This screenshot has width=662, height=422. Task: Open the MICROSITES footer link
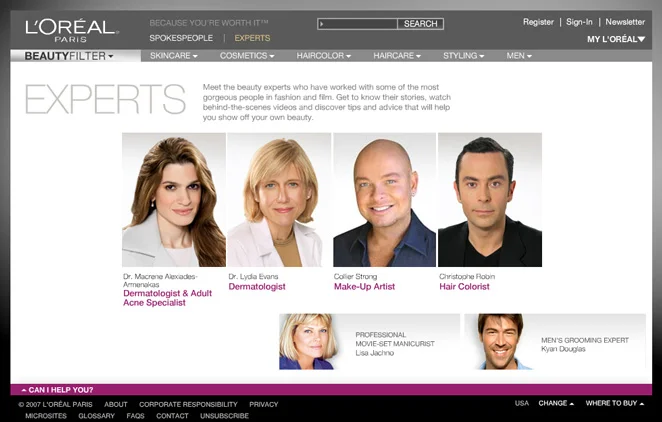pyautogui.click(x=46, y=416)
